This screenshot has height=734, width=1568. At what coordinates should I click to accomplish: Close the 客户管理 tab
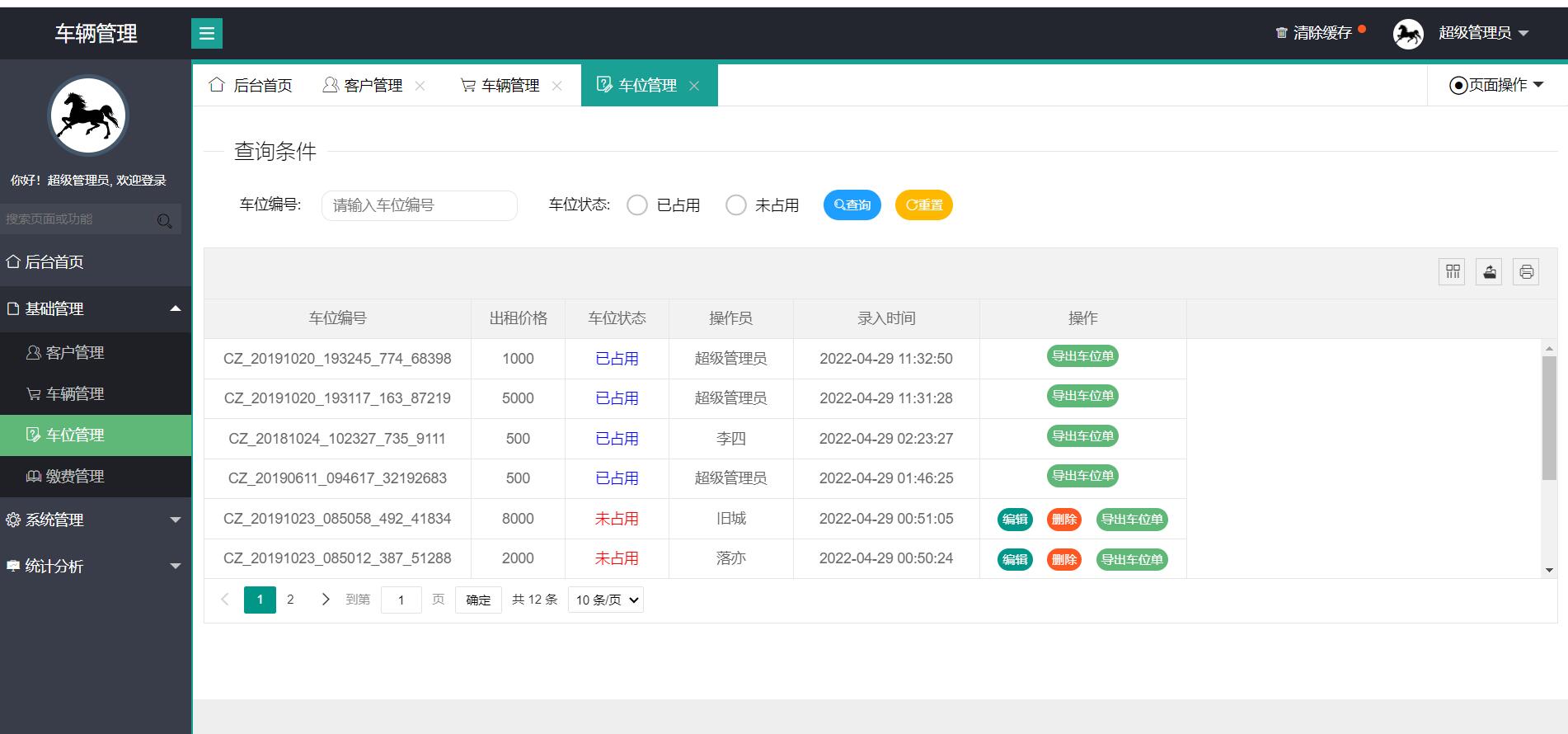[420, 86]
